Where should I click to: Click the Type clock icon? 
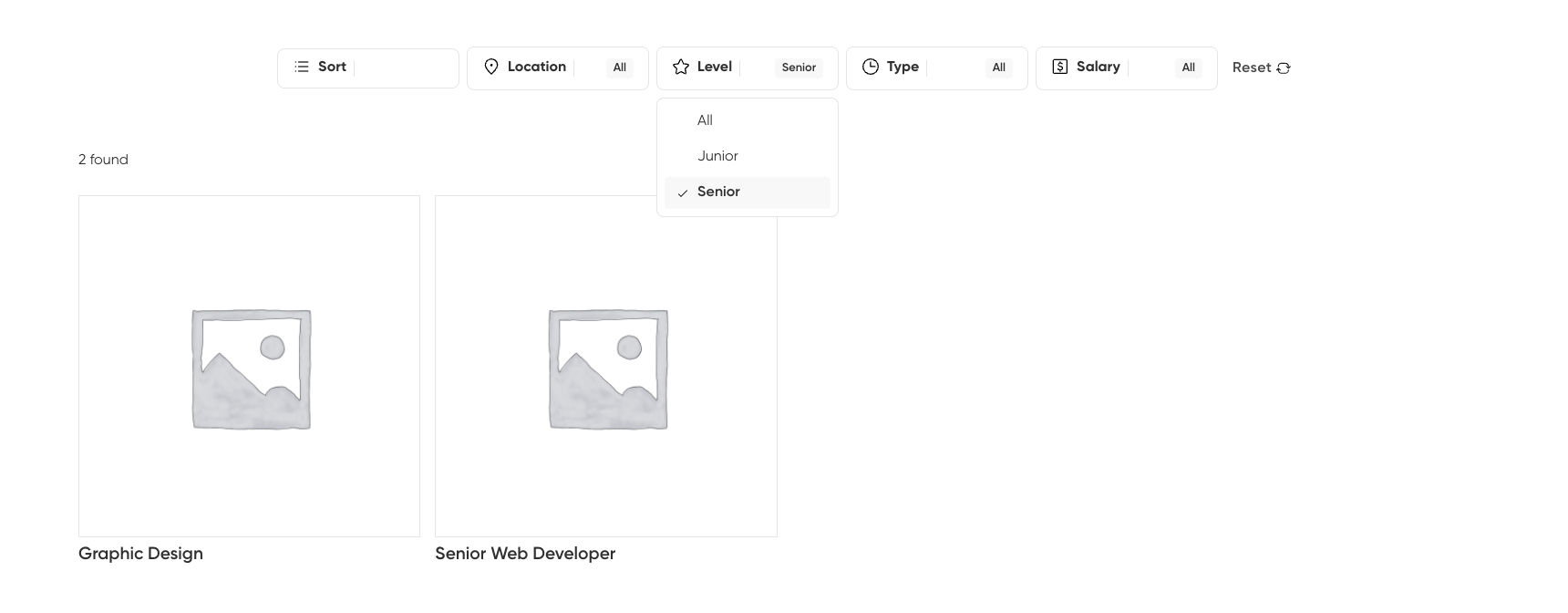tap(871, 68)
